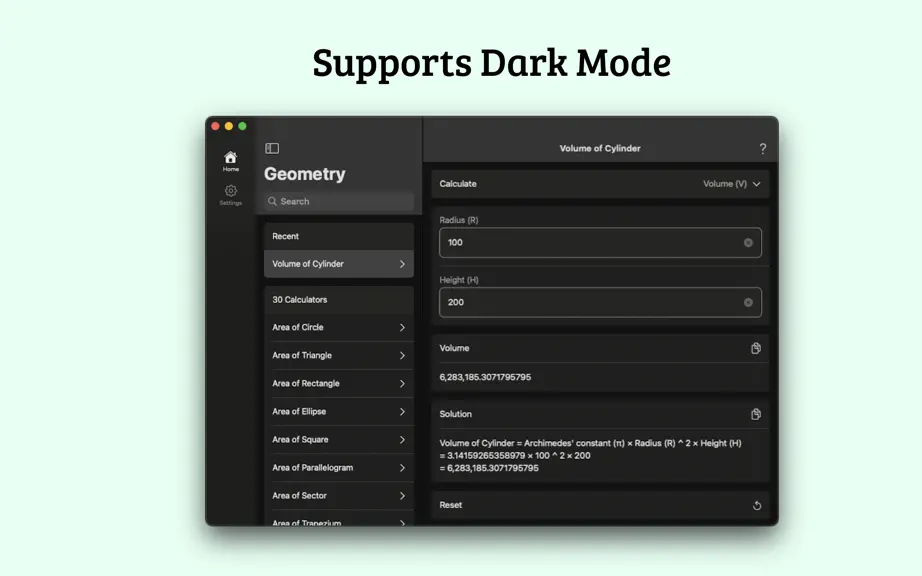Copy the Solution text with clipboard icon
This screenshot has height=576, width=922.
pos(756,414)
